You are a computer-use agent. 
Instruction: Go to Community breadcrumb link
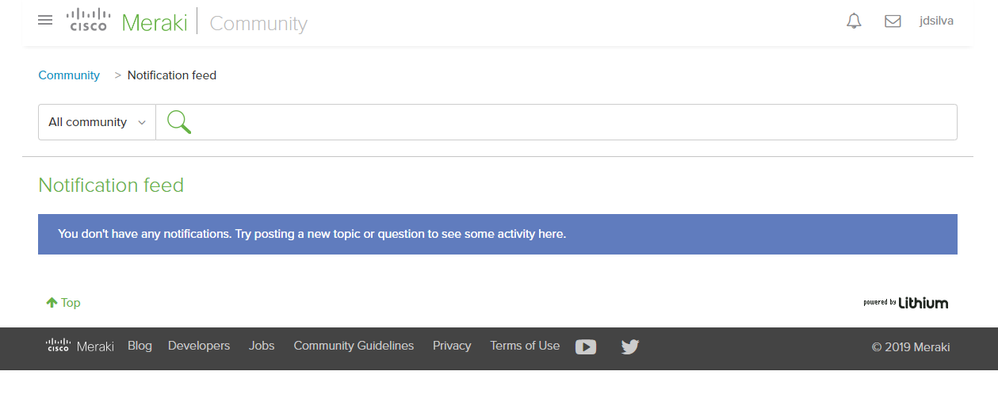tap(69, 75)
